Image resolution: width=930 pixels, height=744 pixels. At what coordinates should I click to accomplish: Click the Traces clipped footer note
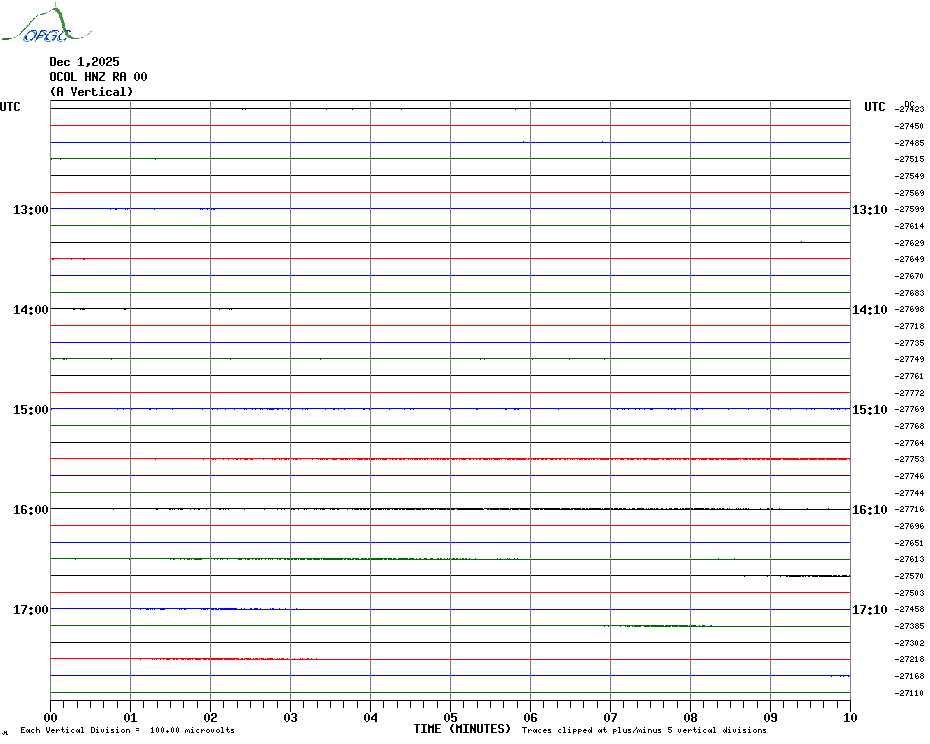644,731
